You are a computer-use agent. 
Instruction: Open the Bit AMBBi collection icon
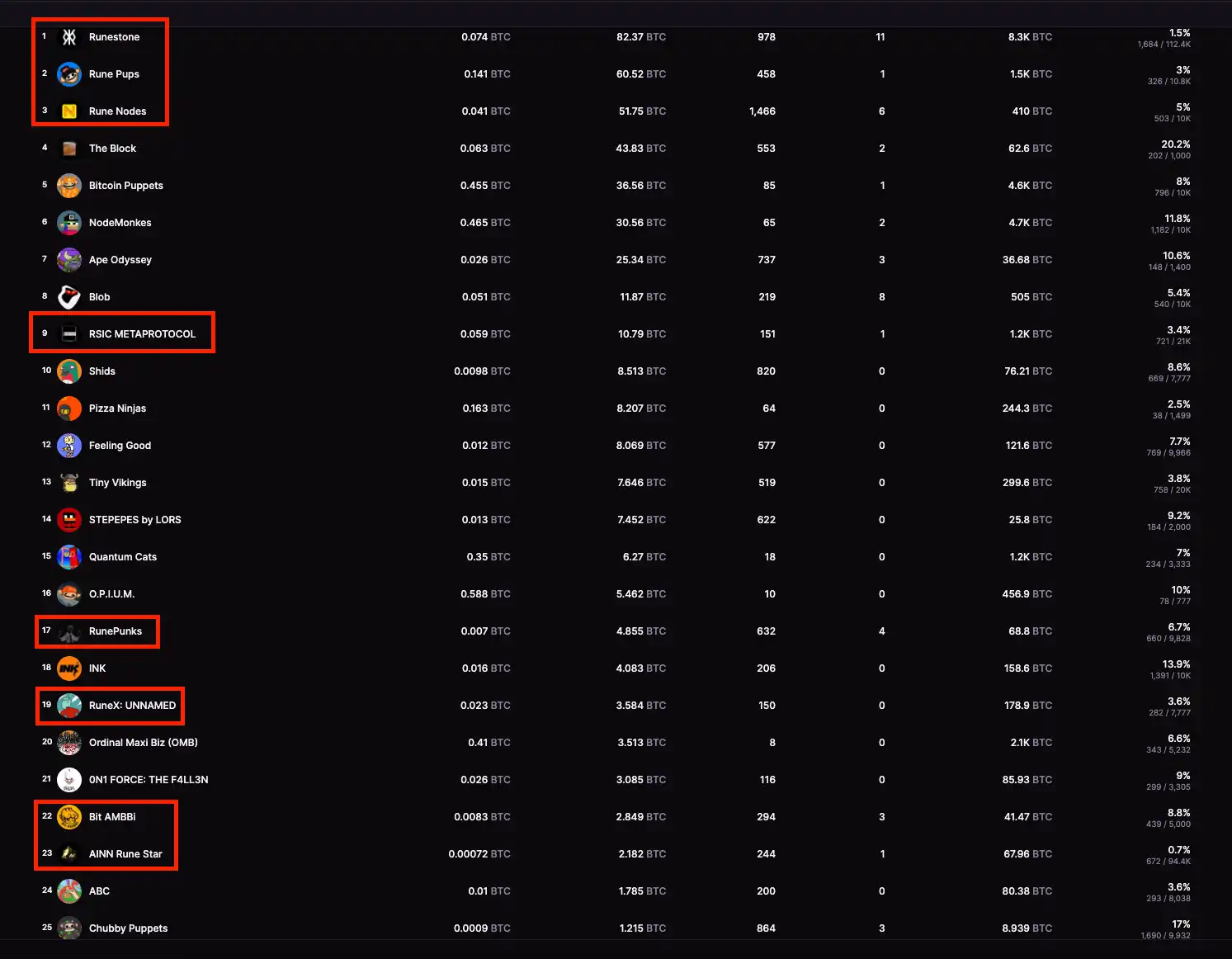point(69,817)
